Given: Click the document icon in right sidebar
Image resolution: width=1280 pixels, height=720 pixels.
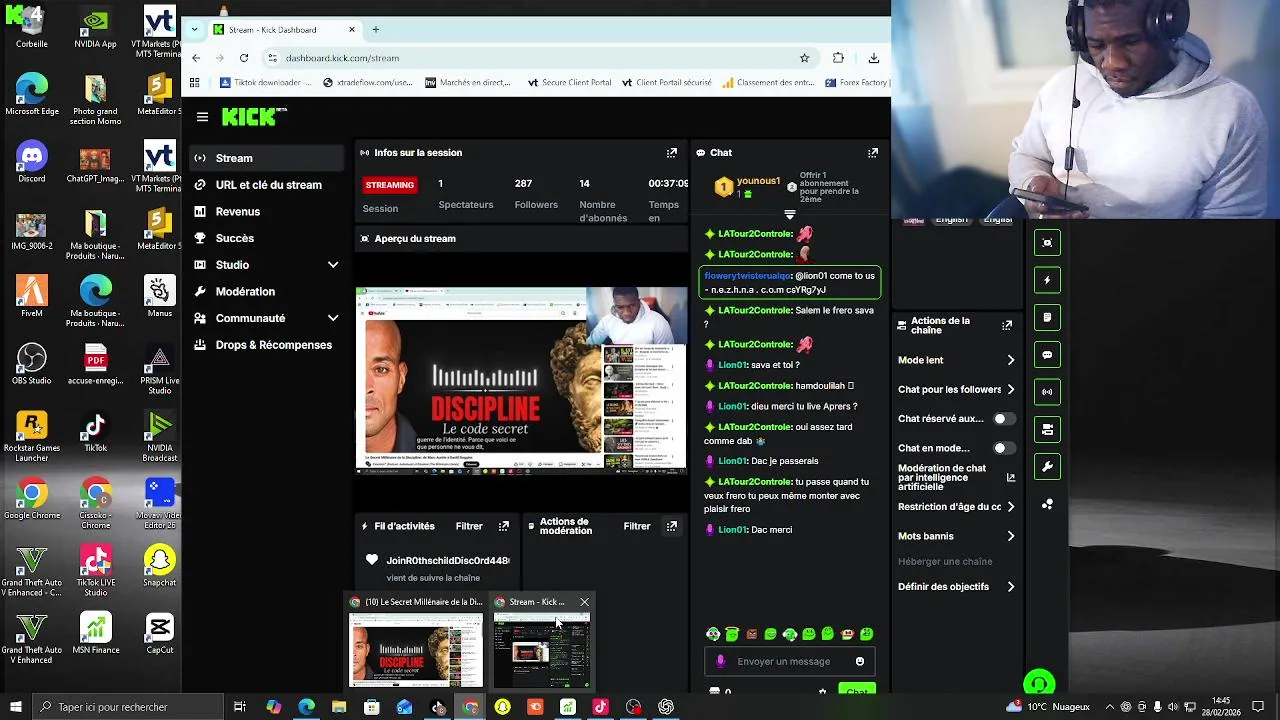Looking at the screenshot, I should (1047, 317).
